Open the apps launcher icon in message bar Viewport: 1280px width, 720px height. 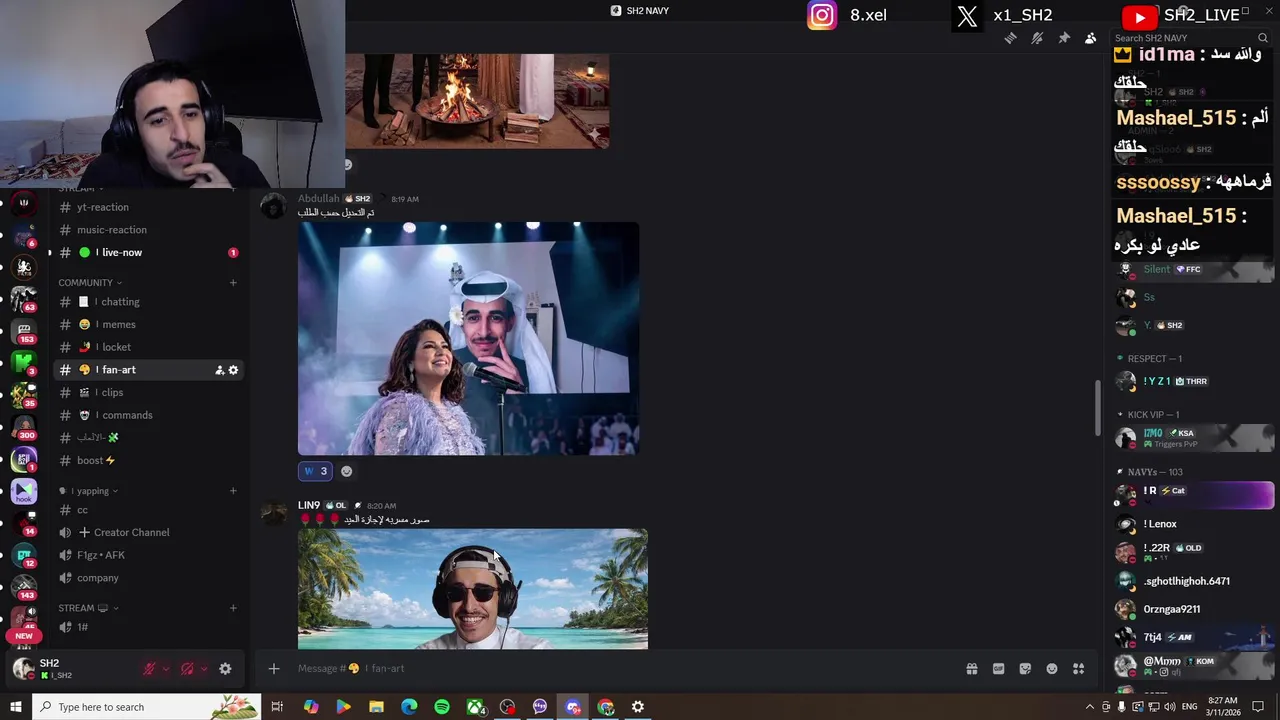point(1079,669)
